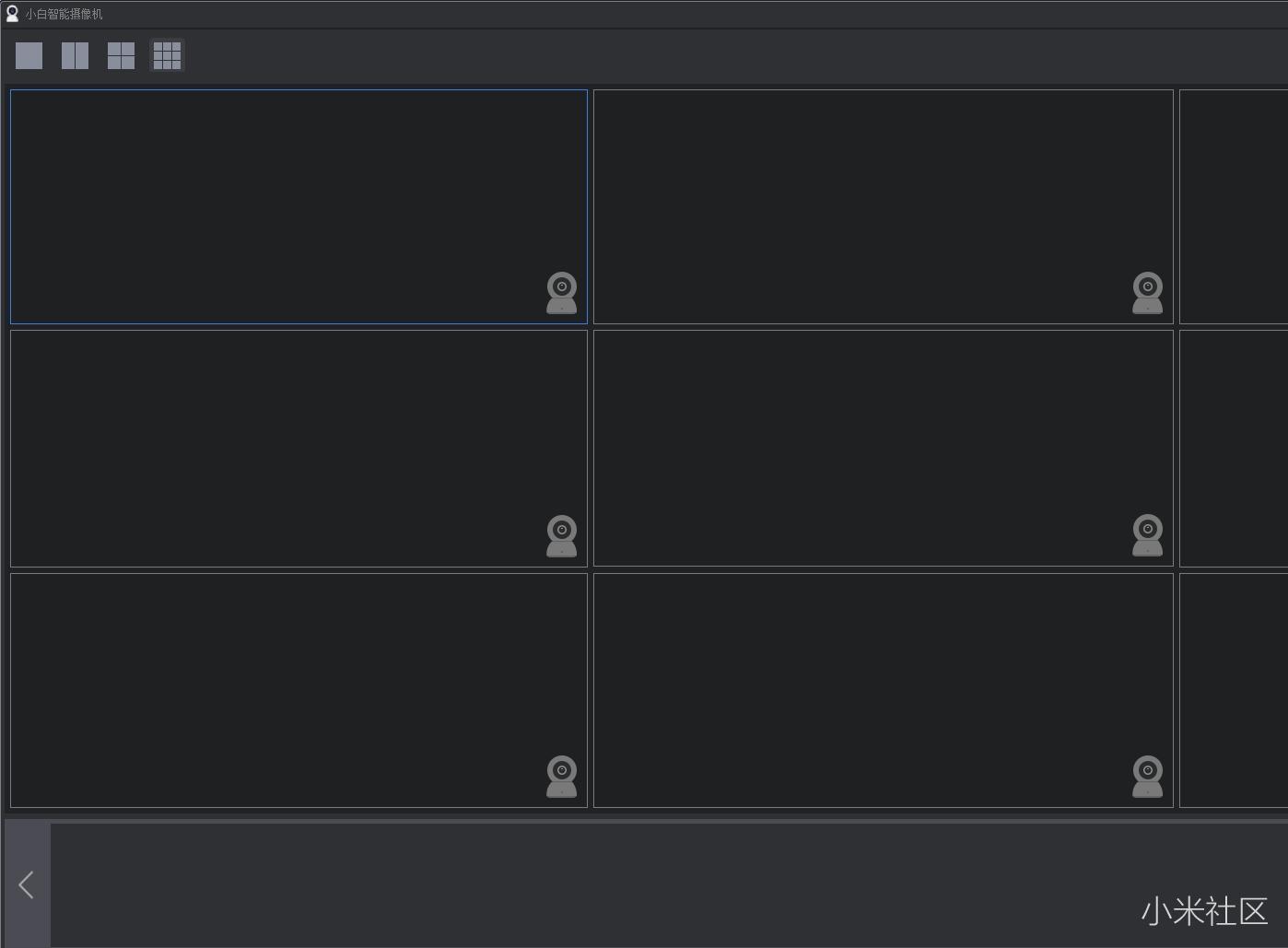This screenshot has height=948, width=1288.
Task: Click camera icon in top-middle pane
Action: pos(1148,293)
